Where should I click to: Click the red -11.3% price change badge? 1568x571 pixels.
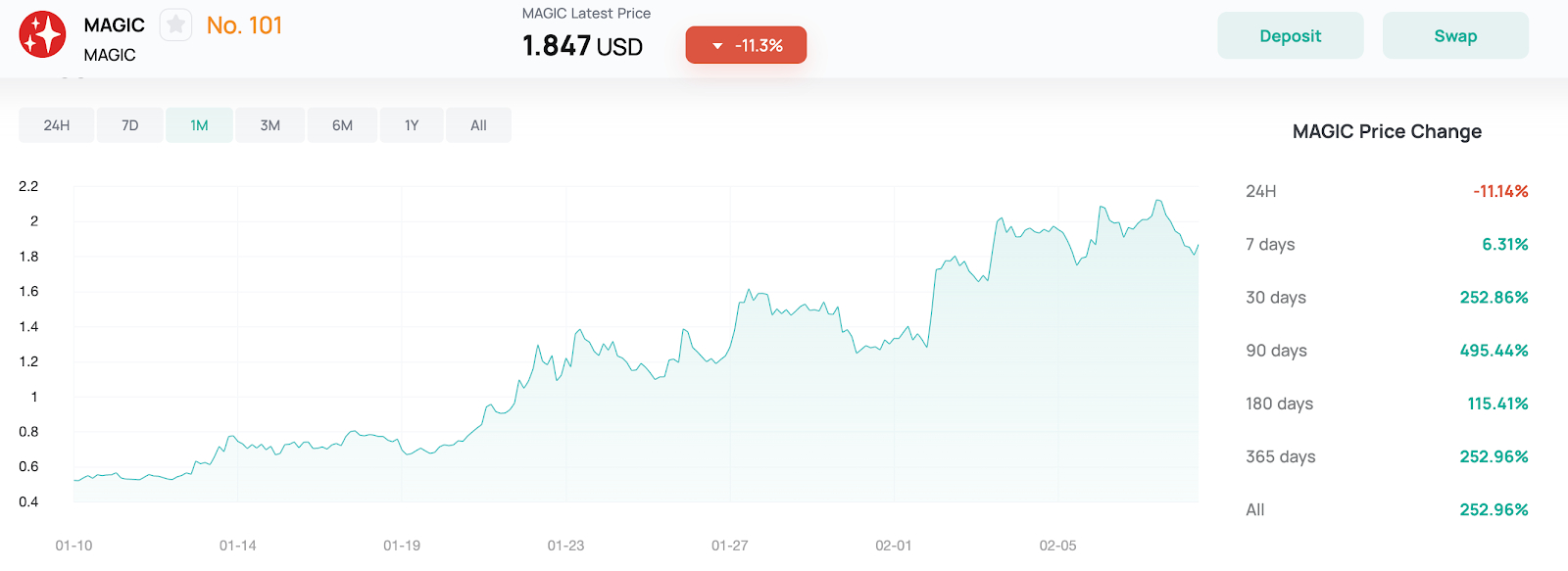tap(746, 45)
